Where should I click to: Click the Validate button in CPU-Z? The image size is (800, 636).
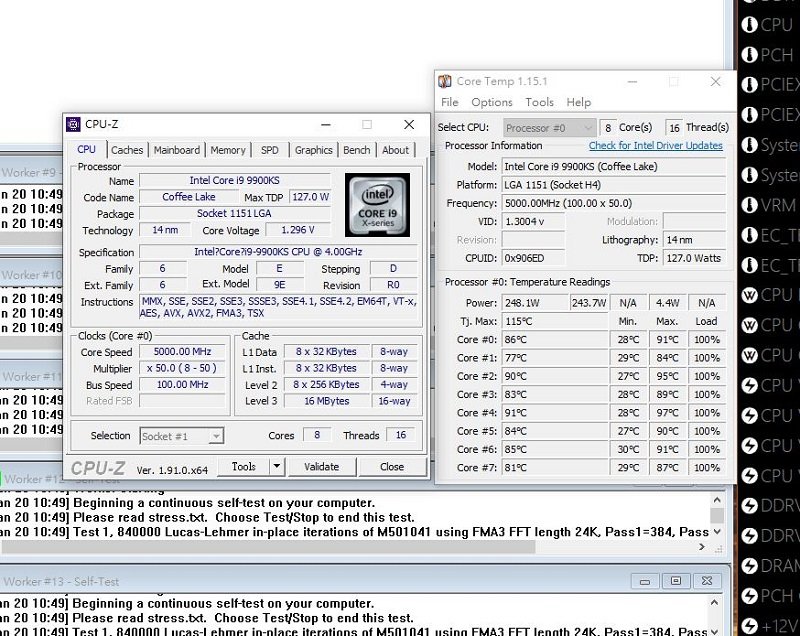coord(321,466)
